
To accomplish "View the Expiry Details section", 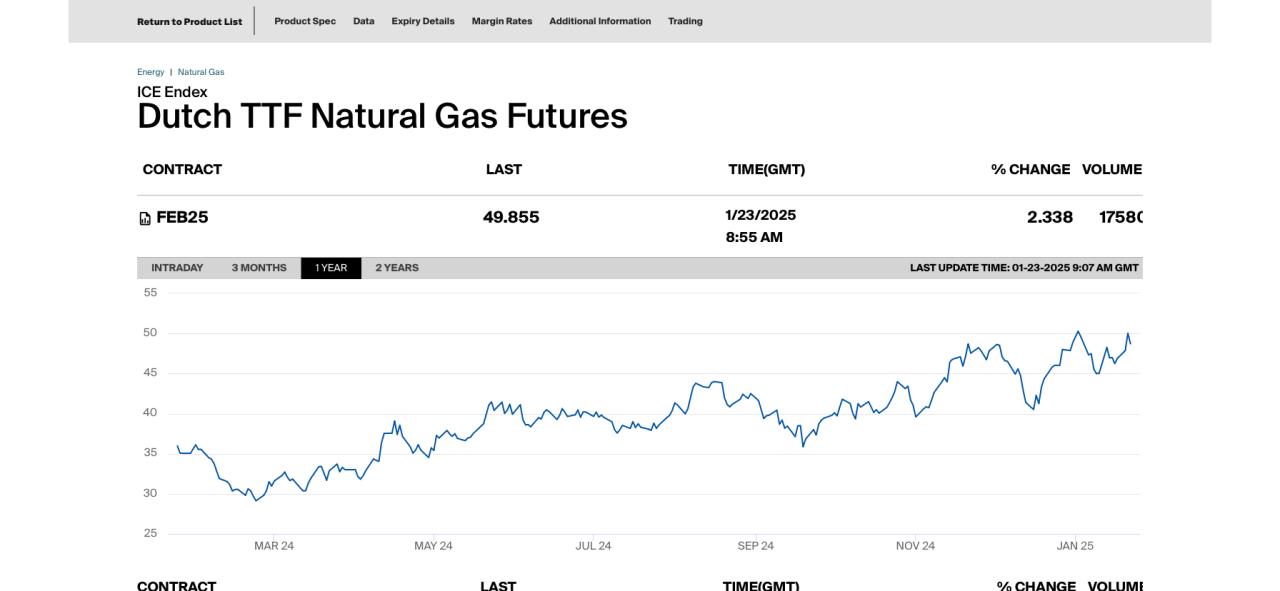I will [x=423, y=21].
